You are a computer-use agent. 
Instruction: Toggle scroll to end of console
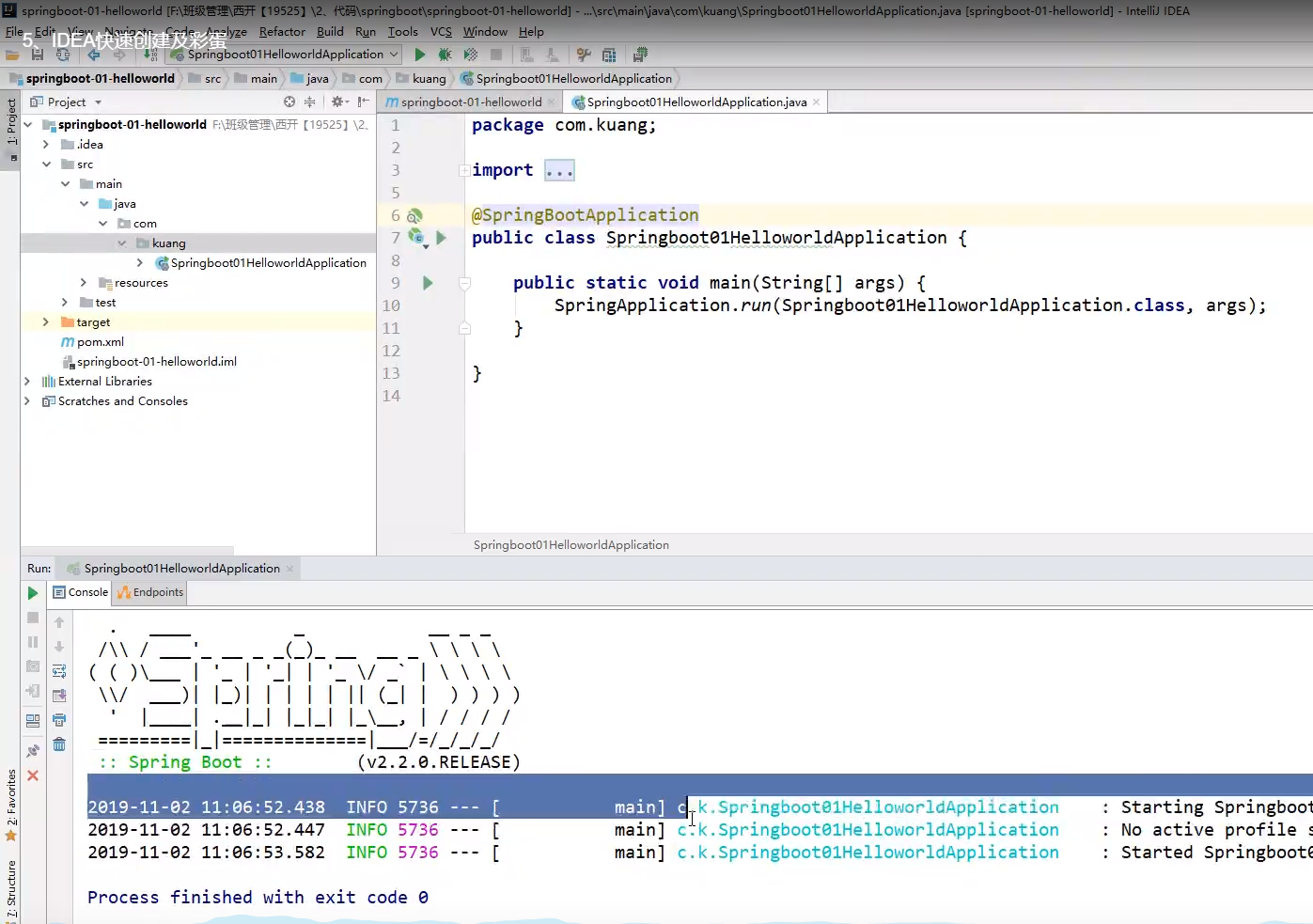[x=59, y=696]
